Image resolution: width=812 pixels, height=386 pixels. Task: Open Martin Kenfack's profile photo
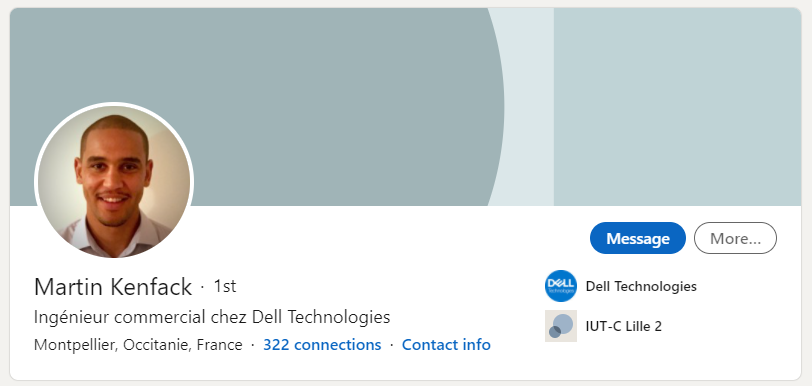114,181
